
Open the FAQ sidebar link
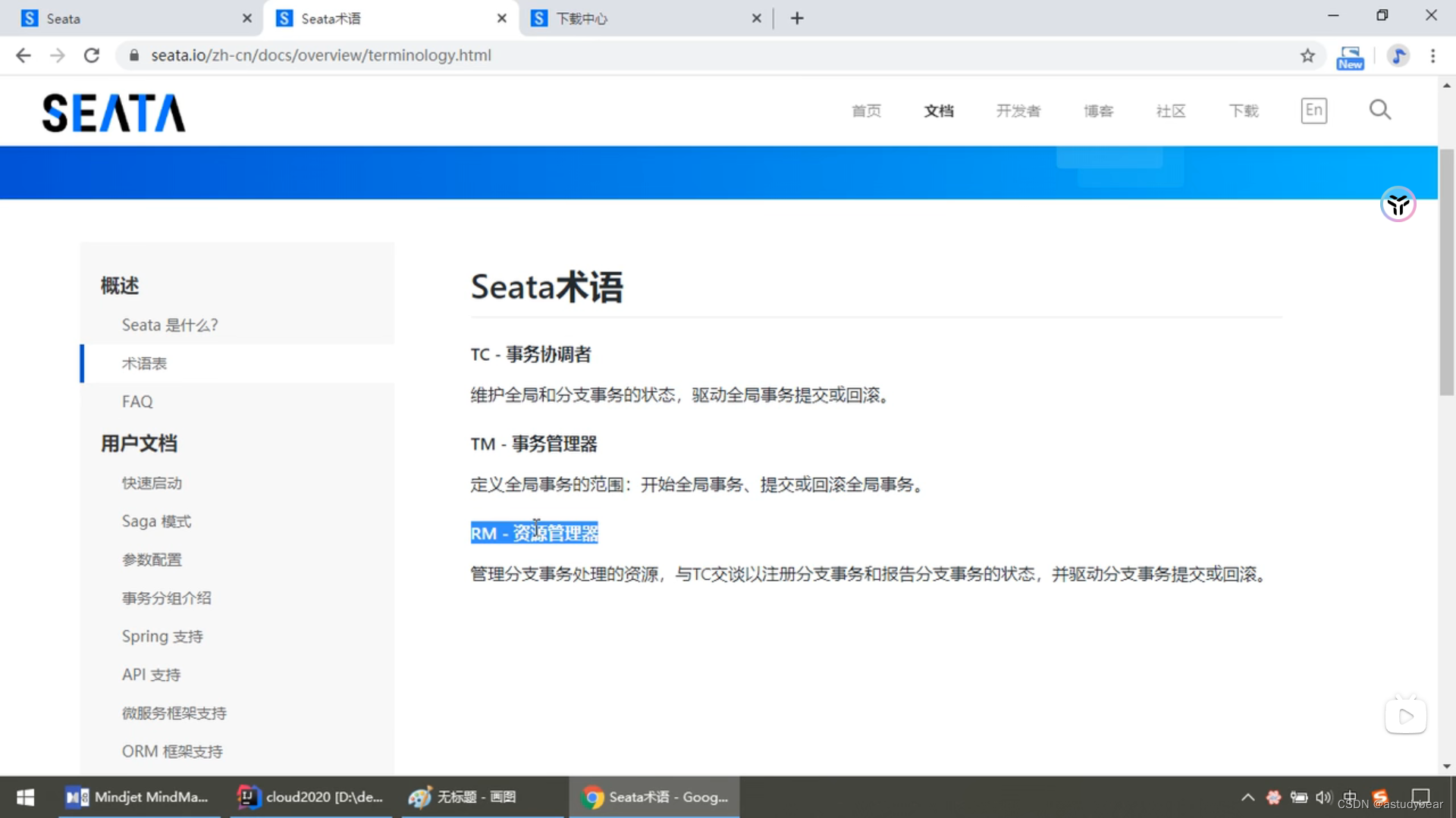(137, 401)
